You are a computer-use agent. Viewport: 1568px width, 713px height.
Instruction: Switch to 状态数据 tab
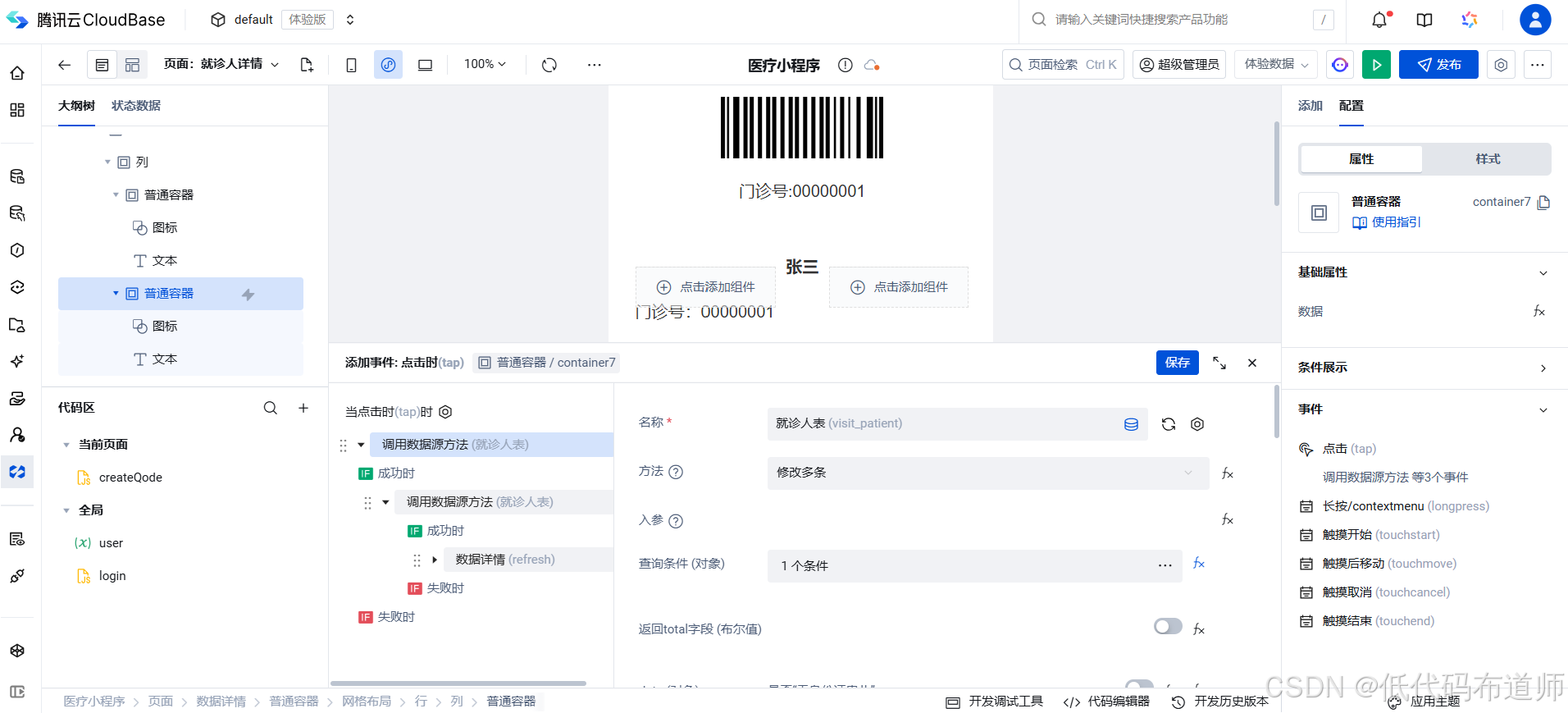pos(136,106)
